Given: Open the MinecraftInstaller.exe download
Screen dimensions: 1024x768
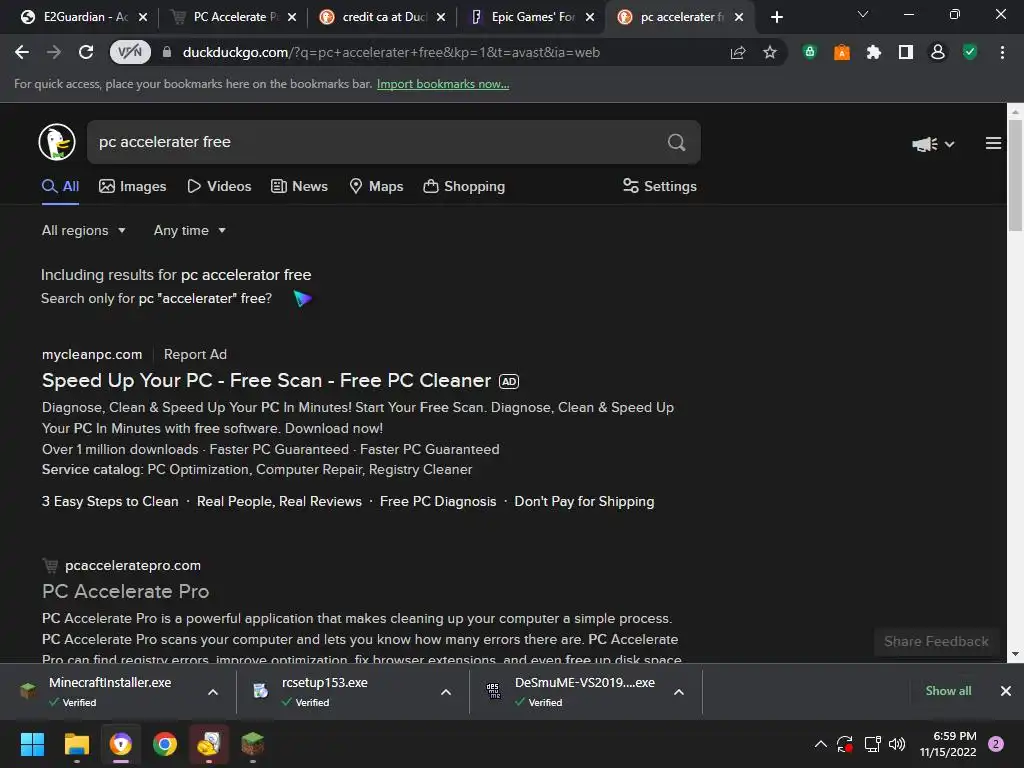Looking at the screenshot, I should (x=110, y=691).
